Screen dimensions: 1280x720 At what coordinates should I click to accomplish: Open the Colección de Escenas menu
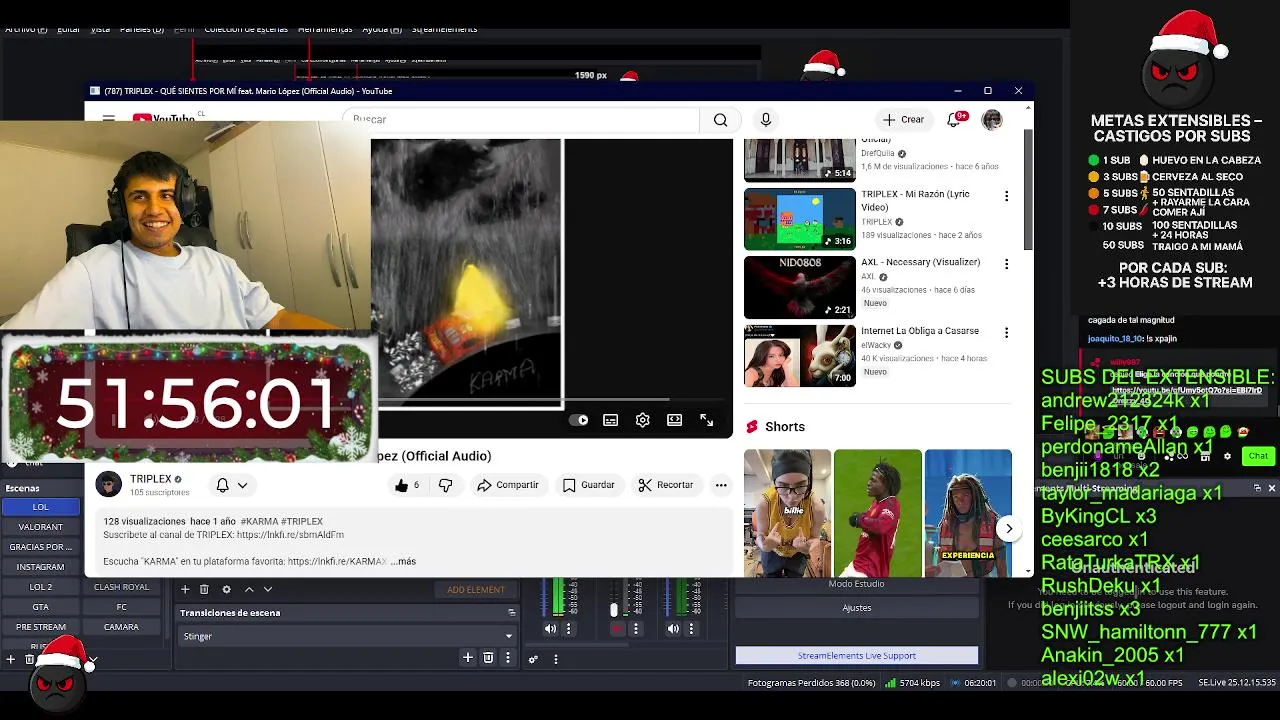(x=246, y=29)
